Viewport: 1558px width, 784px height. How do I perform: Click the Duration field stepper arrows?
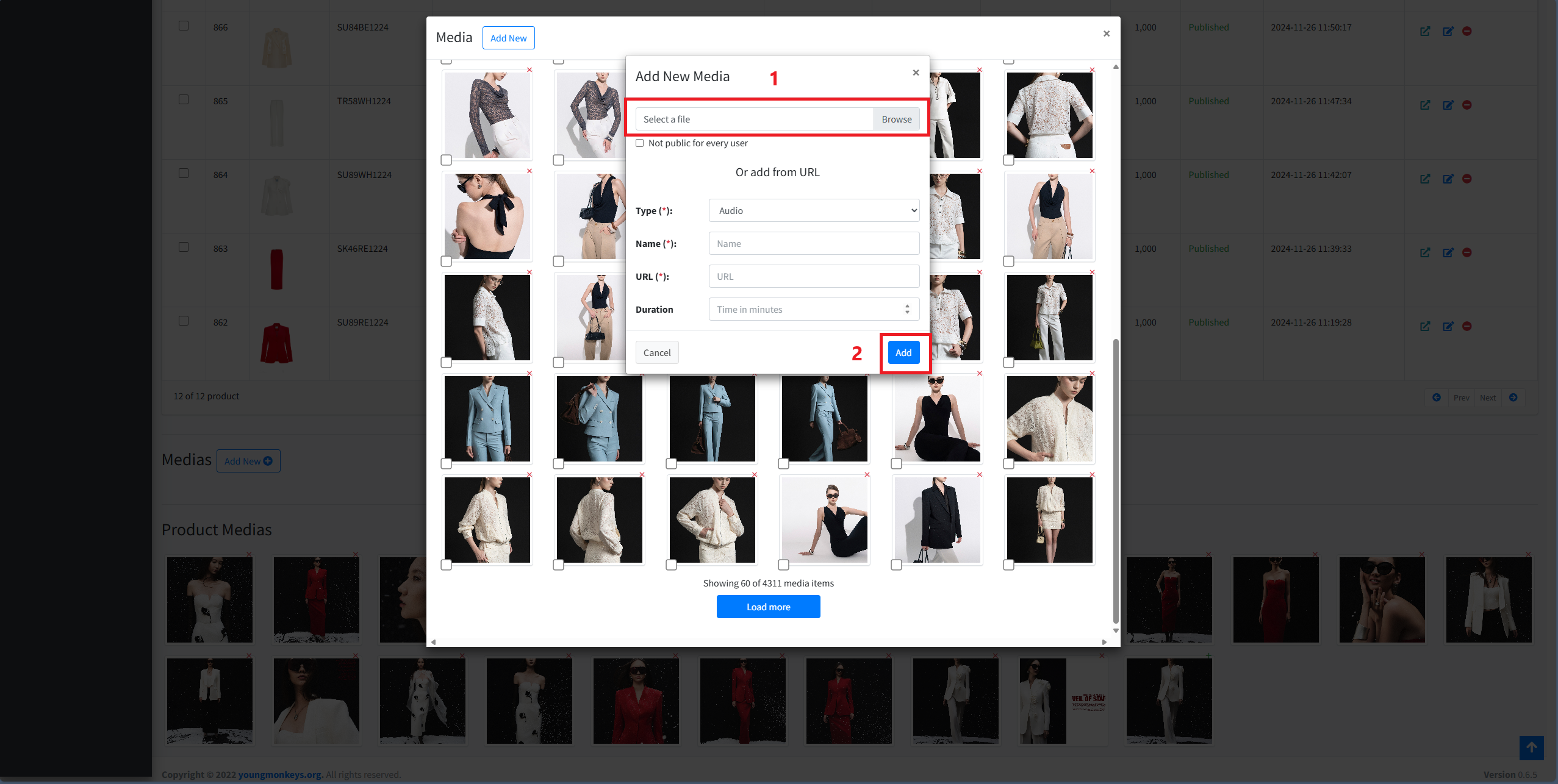(x=907, y=309)
